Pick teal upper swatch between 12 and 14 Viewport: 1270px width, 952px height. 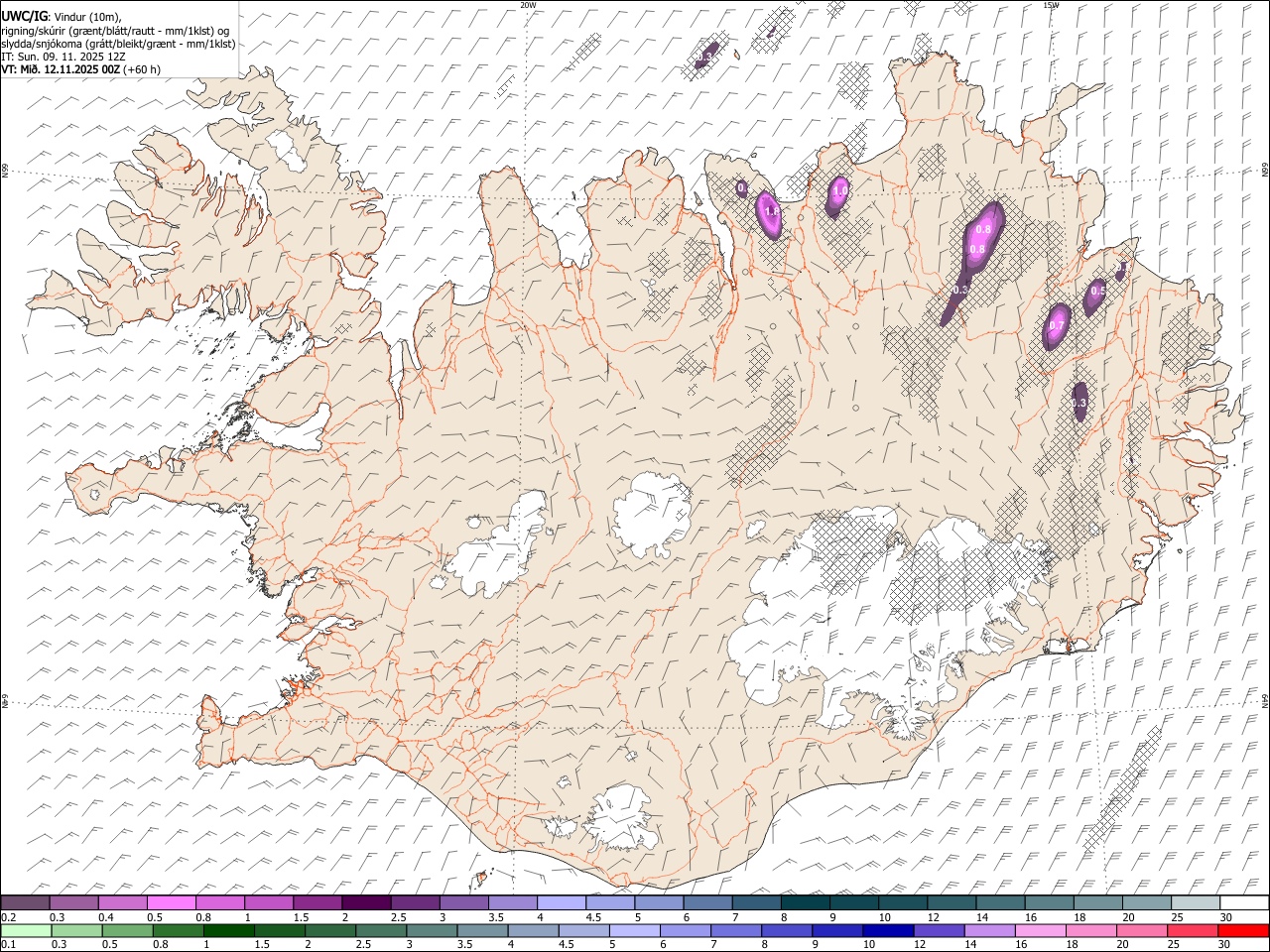click(952, 902)
